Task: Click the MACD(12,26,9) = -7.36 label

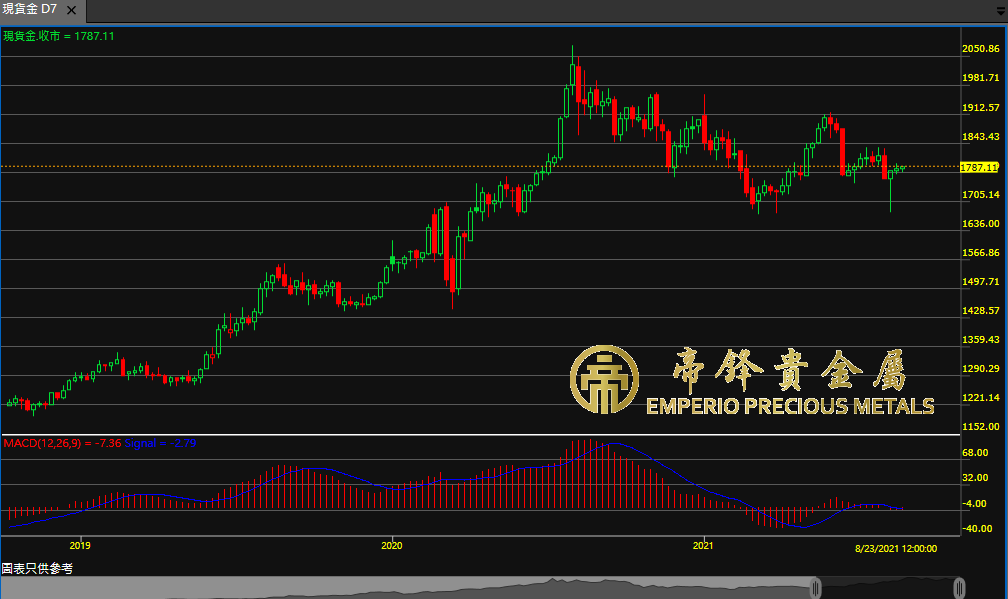Action: (x=62, y=443)
